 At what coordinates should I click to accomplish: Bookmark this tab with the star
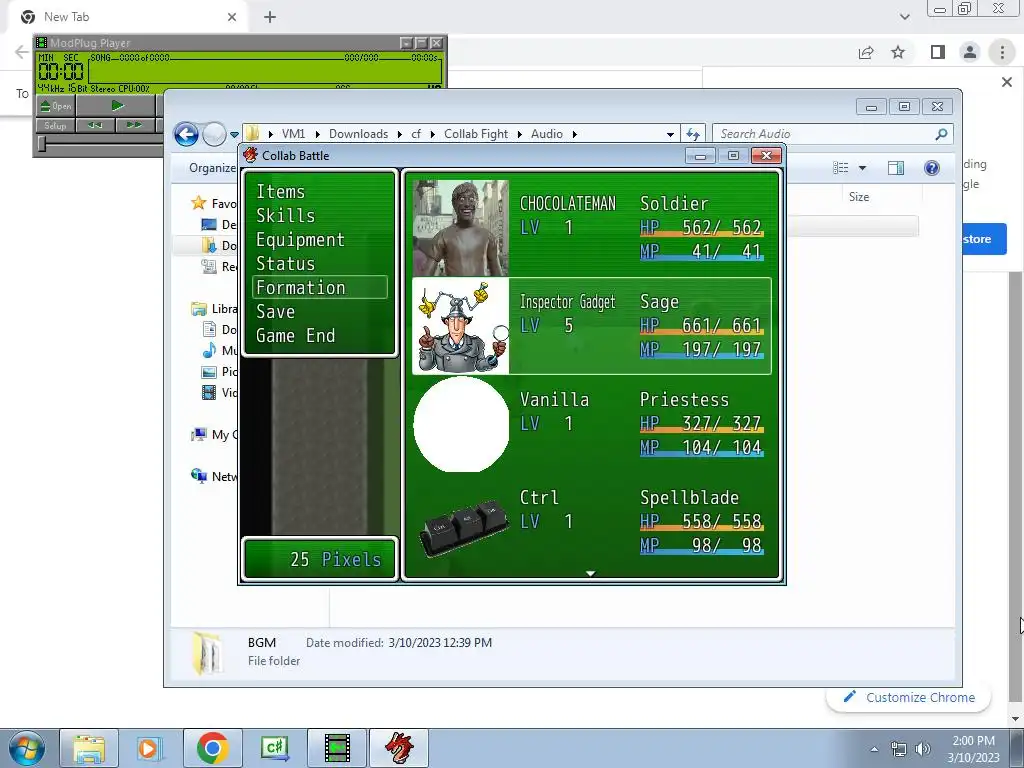[x=898, y=52]
